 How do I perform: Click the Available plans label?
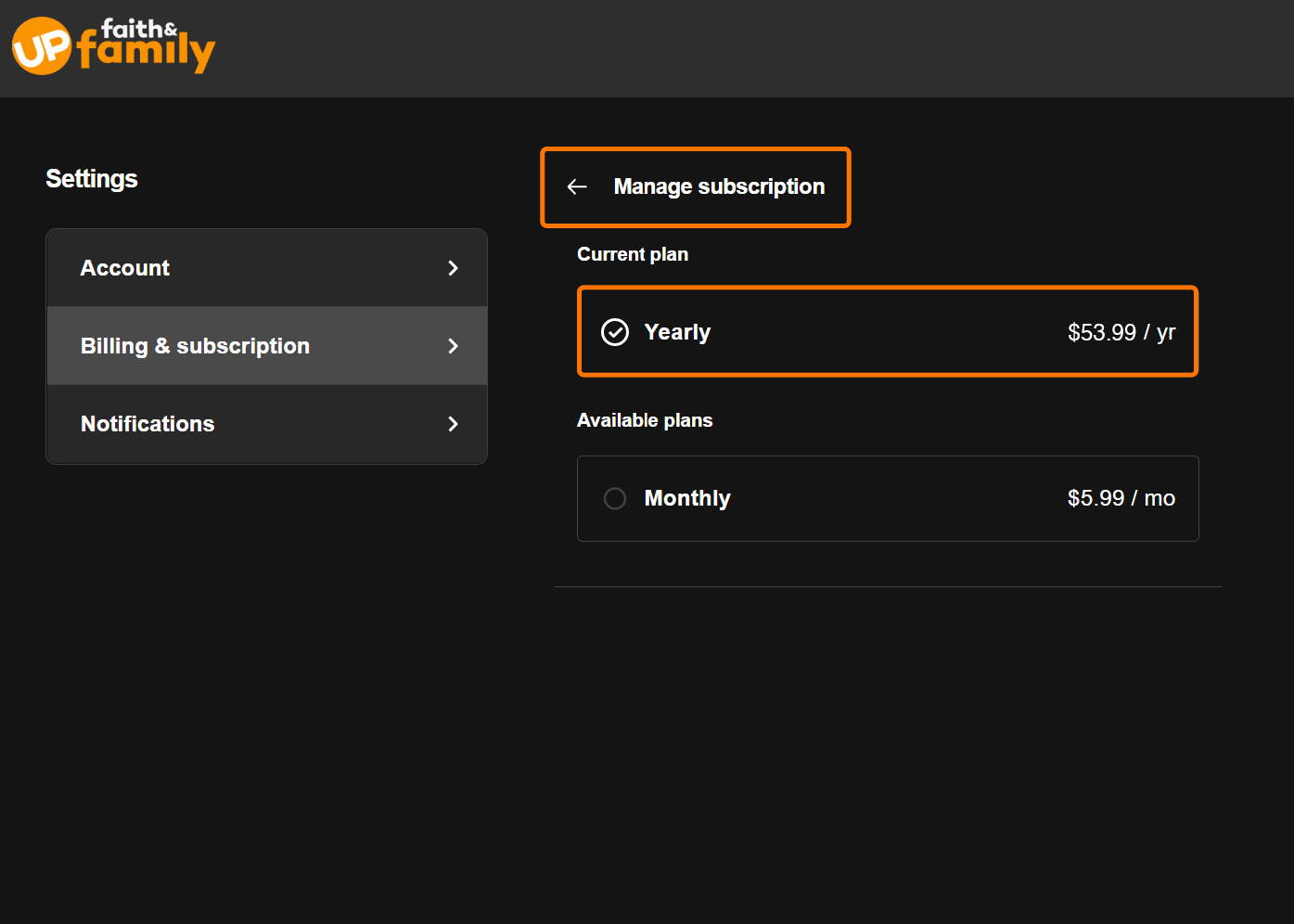pos(645,420)
